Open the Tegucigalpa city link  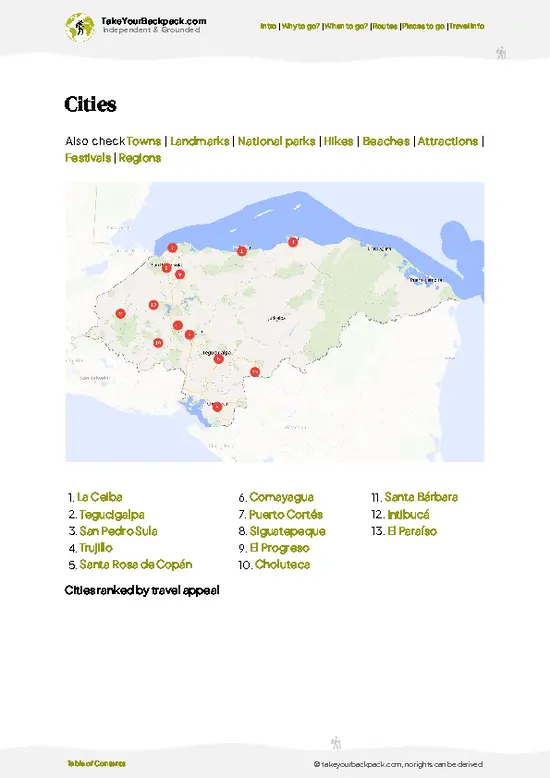[x=112, y=515]
